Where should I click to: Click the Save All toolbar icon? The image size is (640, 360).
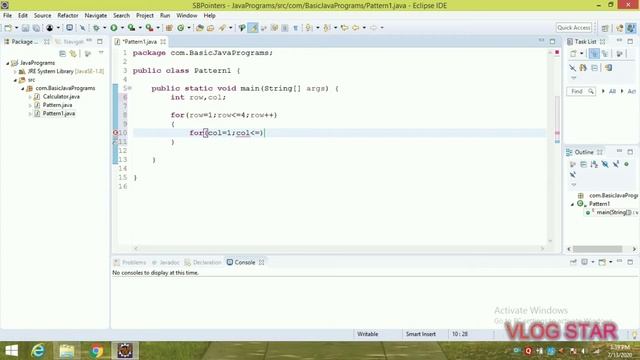tap(36, 28)
